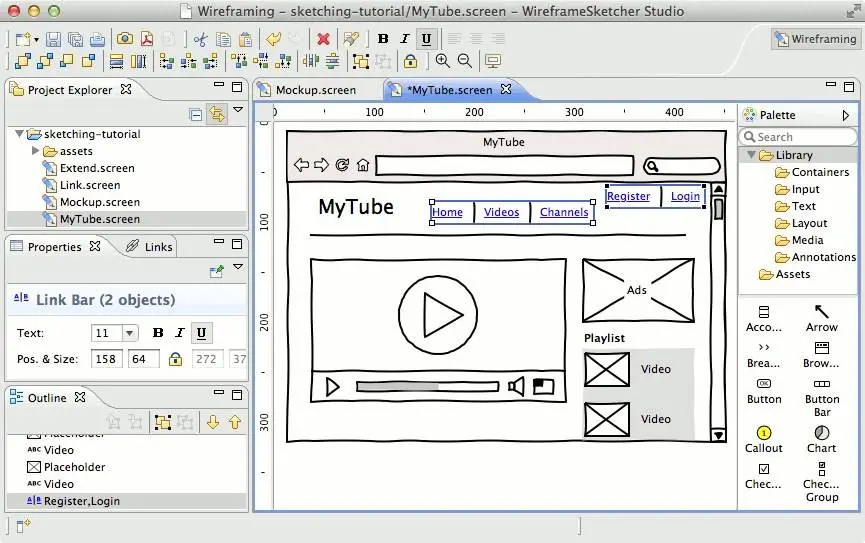Open the New item dropdown arrow
Image resolution: width=865 pixels, height=543 pixels.
[36, 40]
